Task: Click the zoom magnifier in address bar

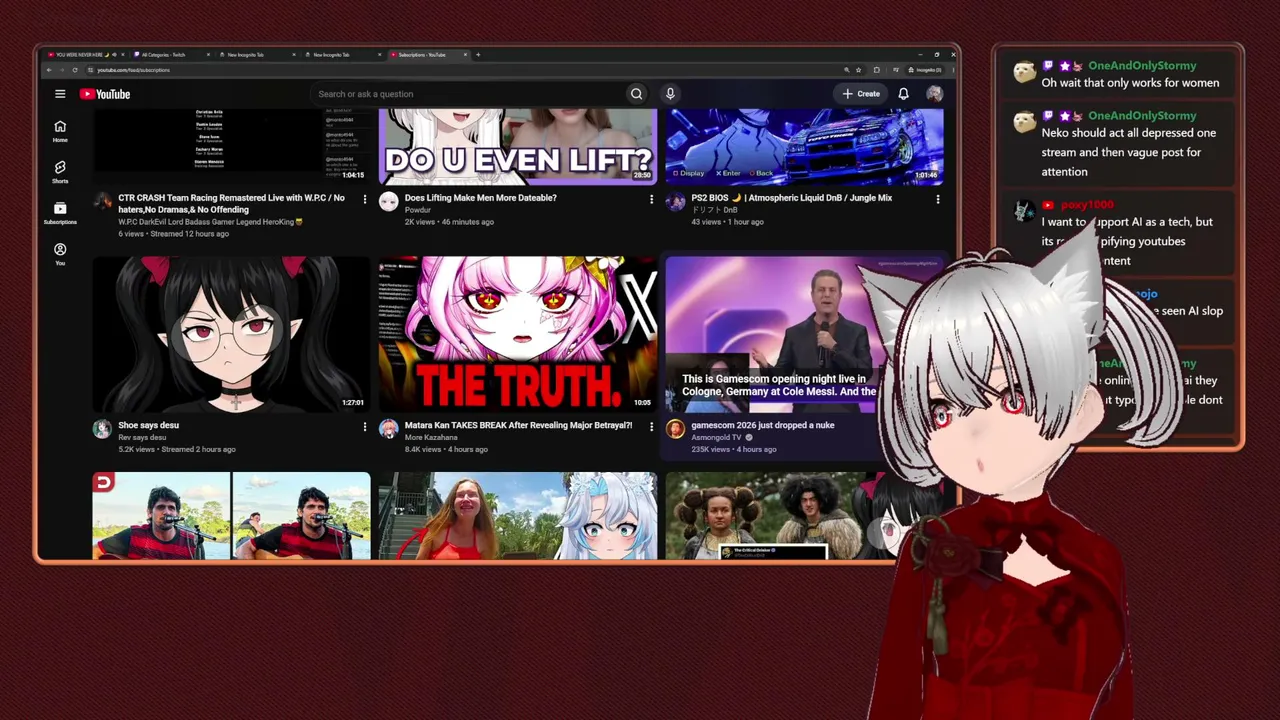Action: (846, 70)
